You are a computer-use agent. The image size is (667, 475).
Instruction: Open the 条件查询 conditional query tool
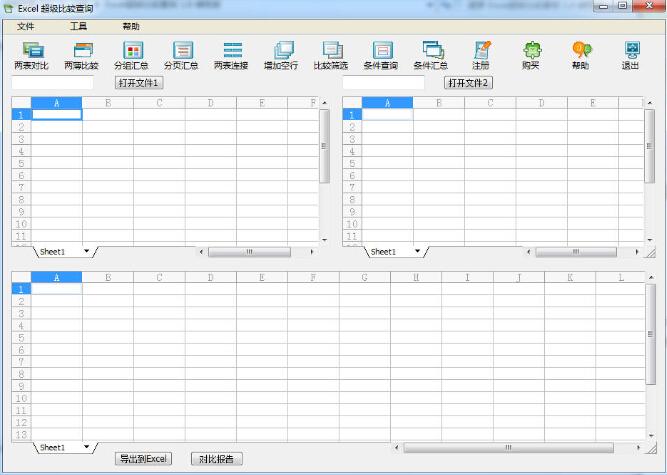coord(381,55)
